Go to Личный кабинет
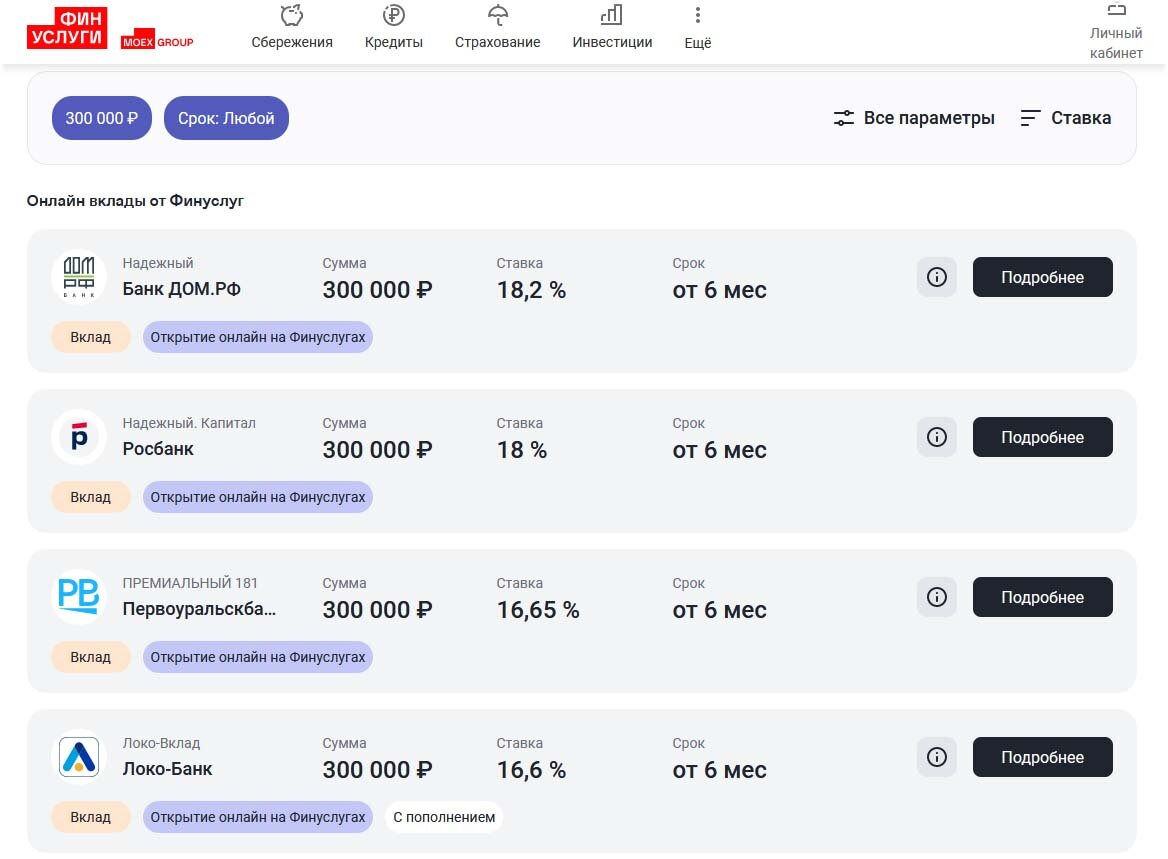 pos(1116,43)
